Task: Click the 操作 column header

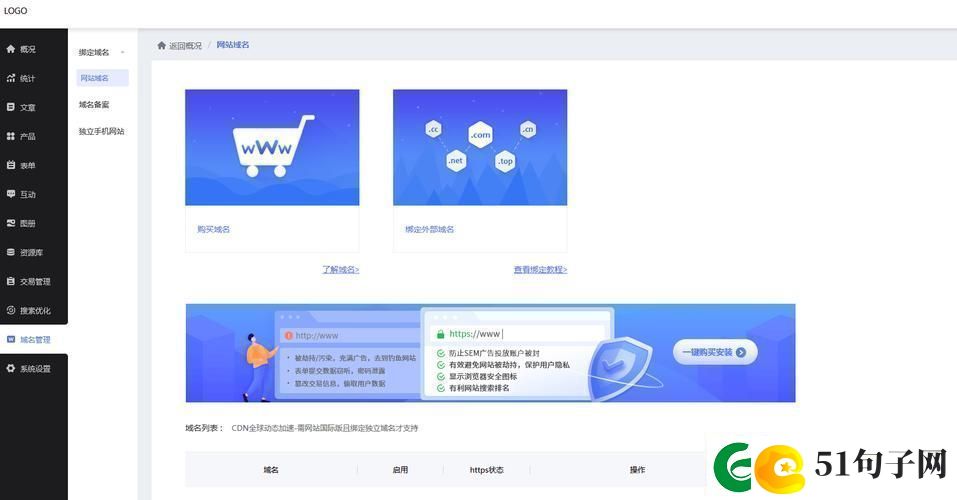Action: tap(637, 469)
